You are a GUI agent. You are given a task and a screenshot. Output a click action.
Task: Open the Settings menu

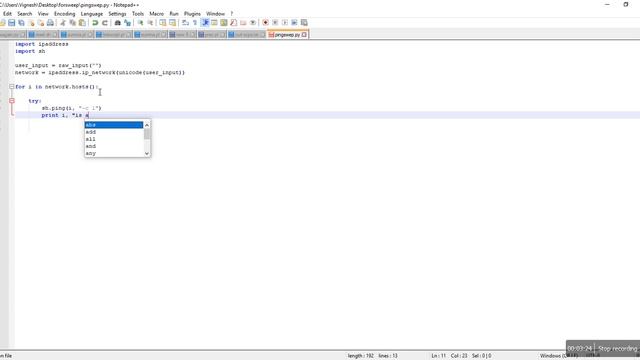pos(117,14)
